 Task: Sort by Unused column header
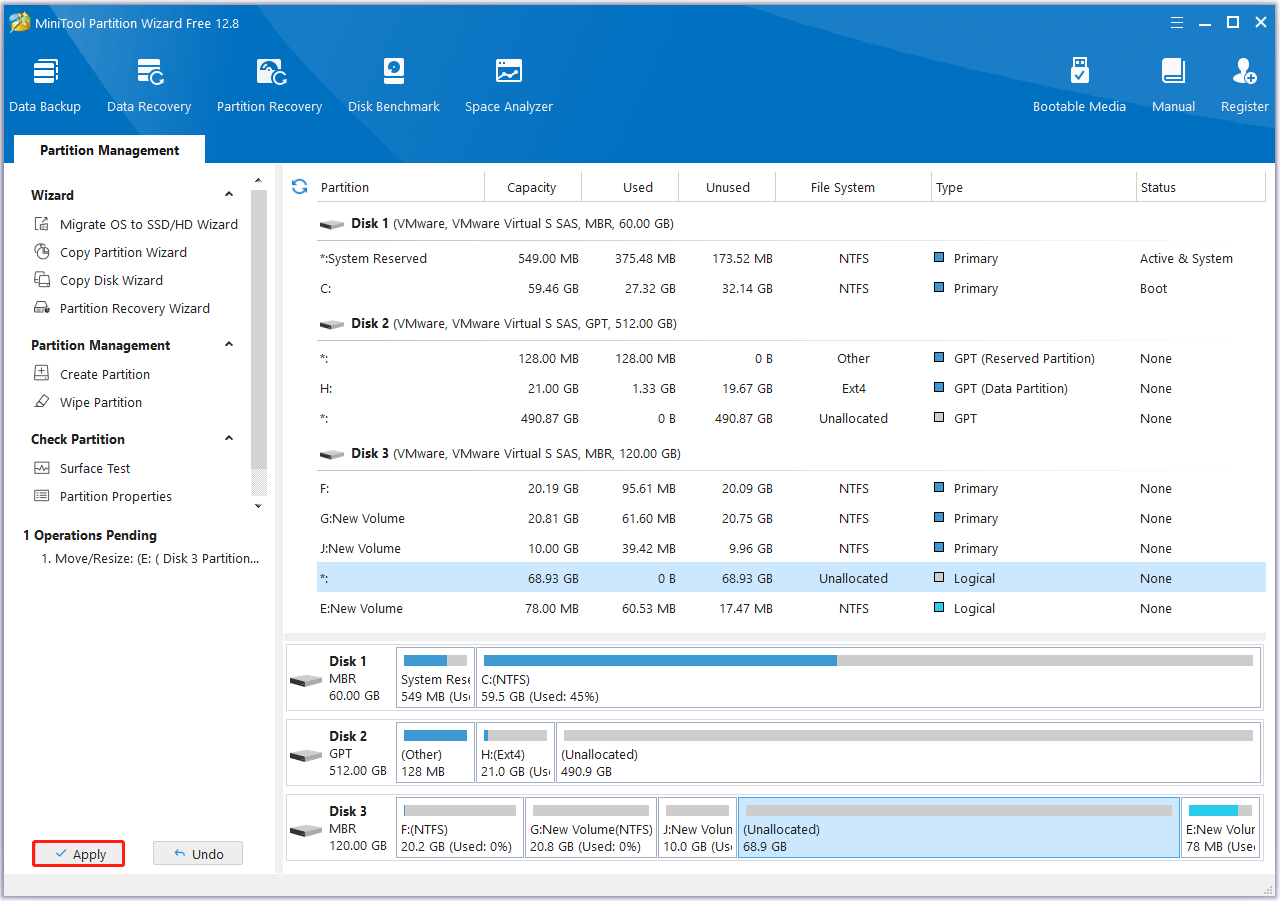tap(728, 187)
